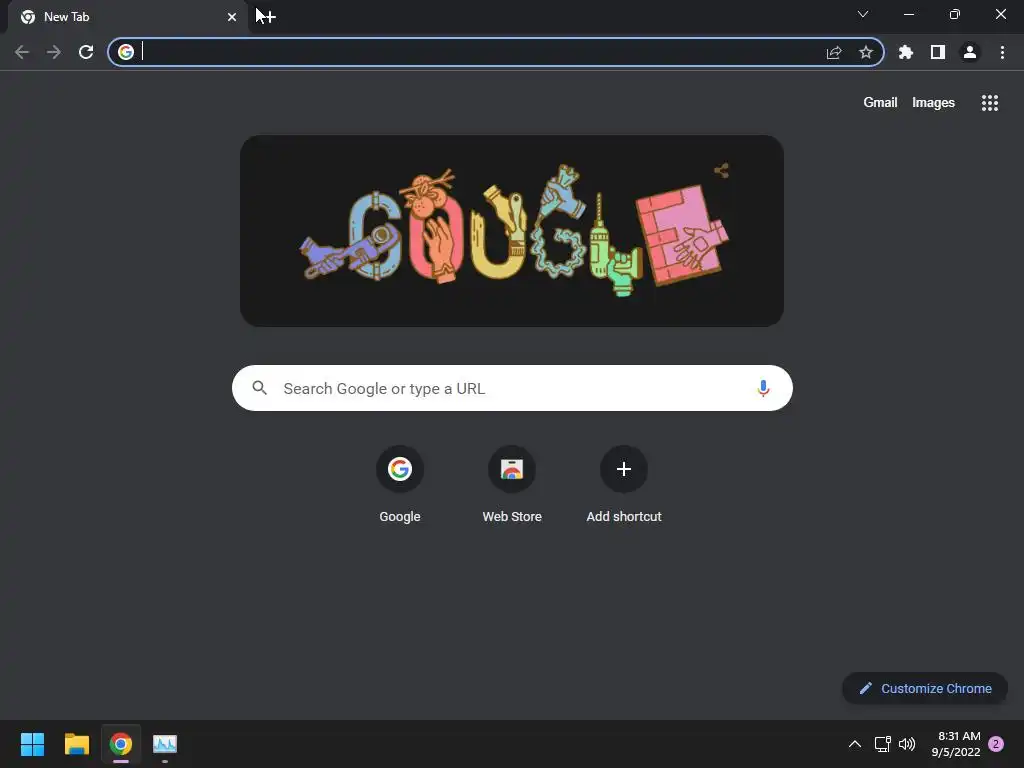The width and height of the screenshot is (1024, 768).
Task: Go back with the back arrow
Action: pyautogui.click(x=22, y=52)
